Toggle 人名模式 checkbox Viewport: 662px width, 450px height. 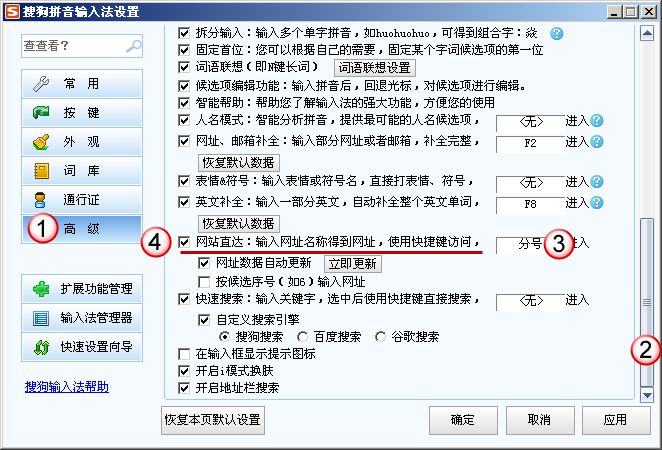184,120
